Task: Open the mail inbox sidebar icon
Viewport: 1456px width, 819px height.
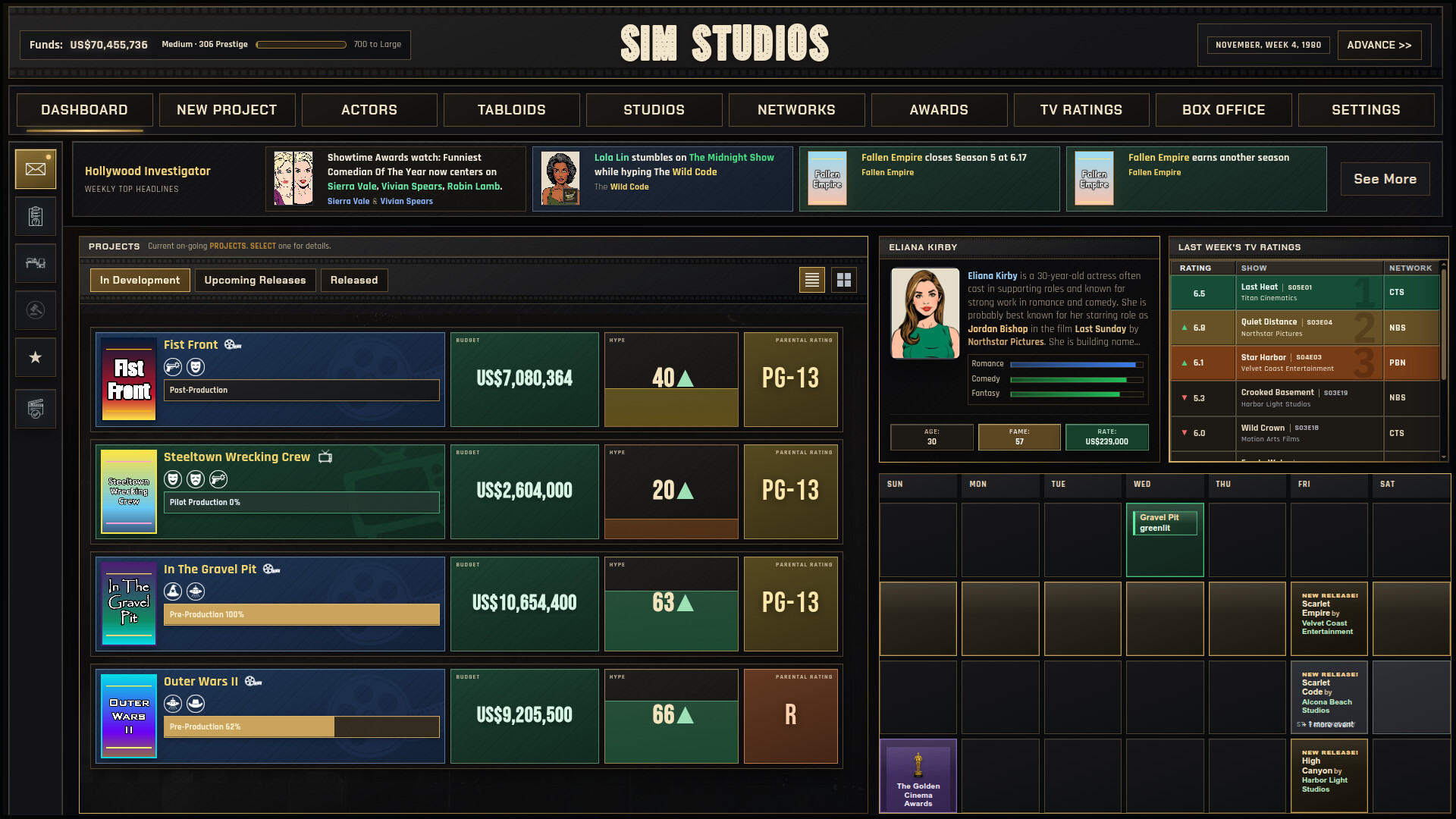Action: (36, 169)
